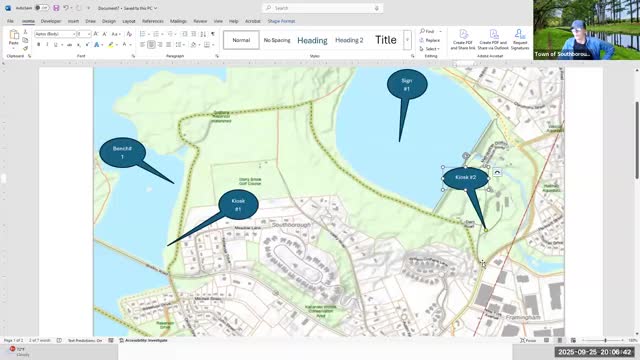The image size is (640, 360).
Task: Switch to the Layout tab
Action: (129, 21)
